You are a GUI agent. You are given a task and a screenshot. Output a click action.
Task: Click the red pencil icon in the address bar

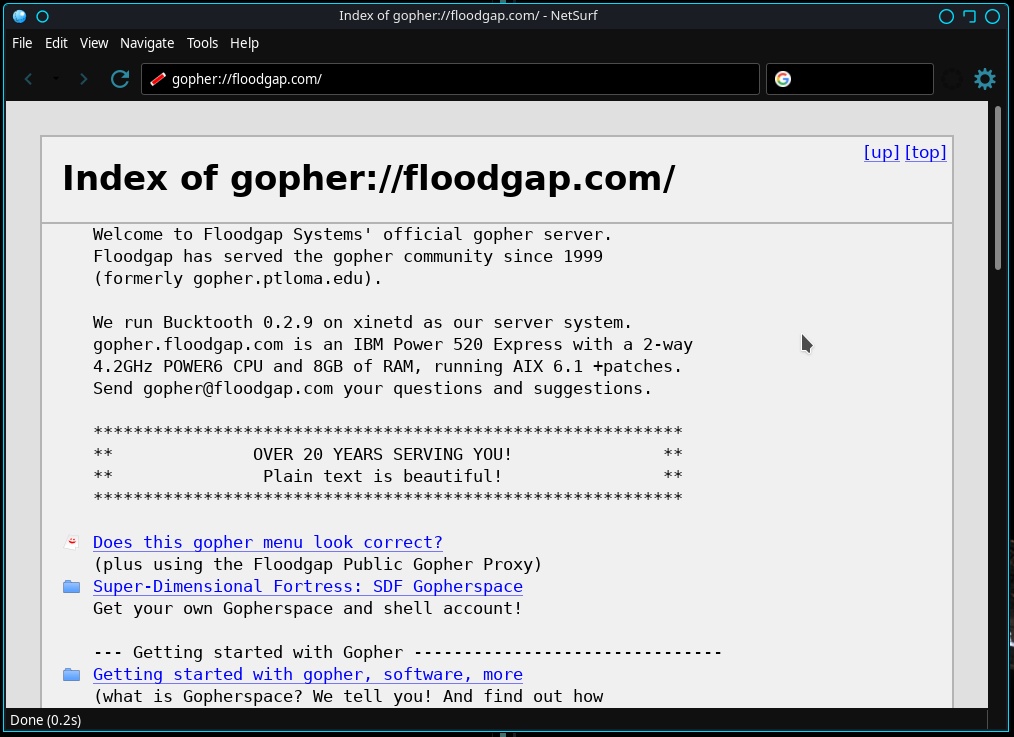(x=156, y=78)
